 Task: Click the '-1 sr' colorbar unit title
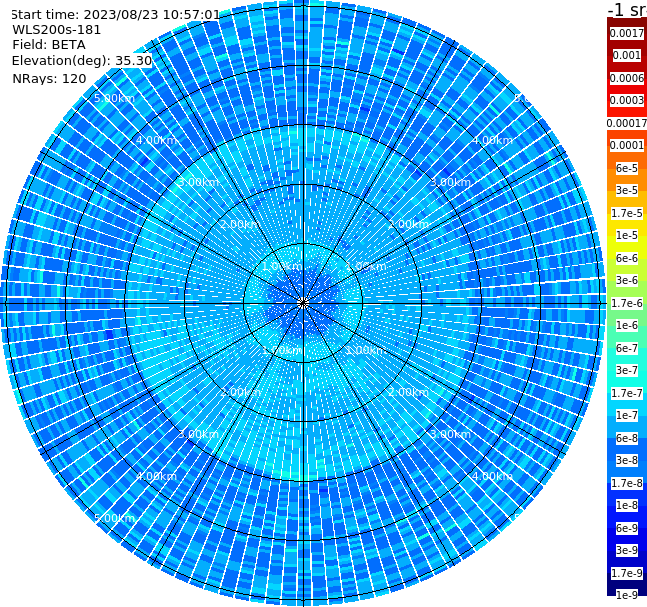tap(627, 9)
